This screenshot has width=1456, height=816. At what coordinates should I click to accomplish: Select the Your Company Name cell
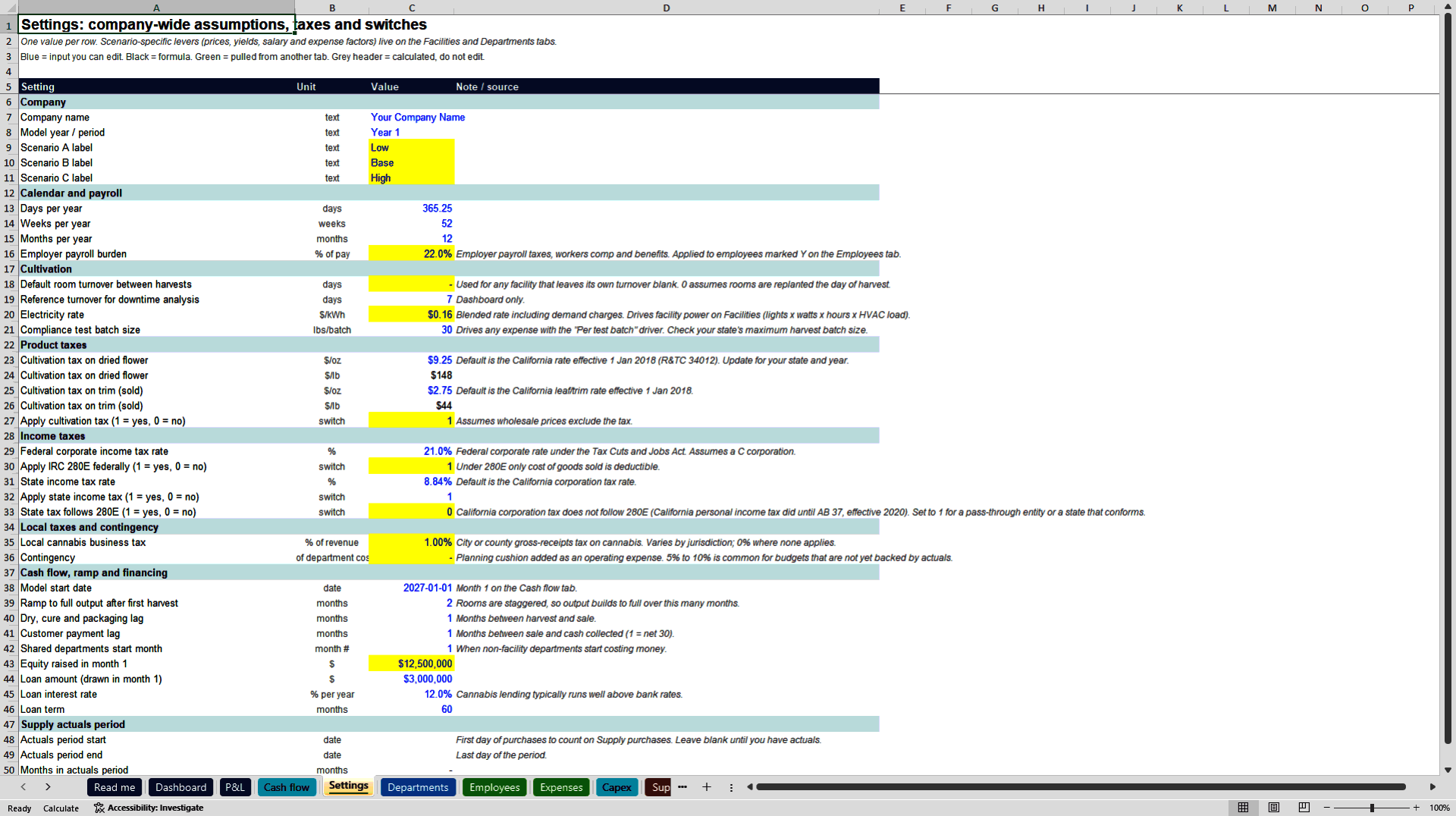[411, 118]
